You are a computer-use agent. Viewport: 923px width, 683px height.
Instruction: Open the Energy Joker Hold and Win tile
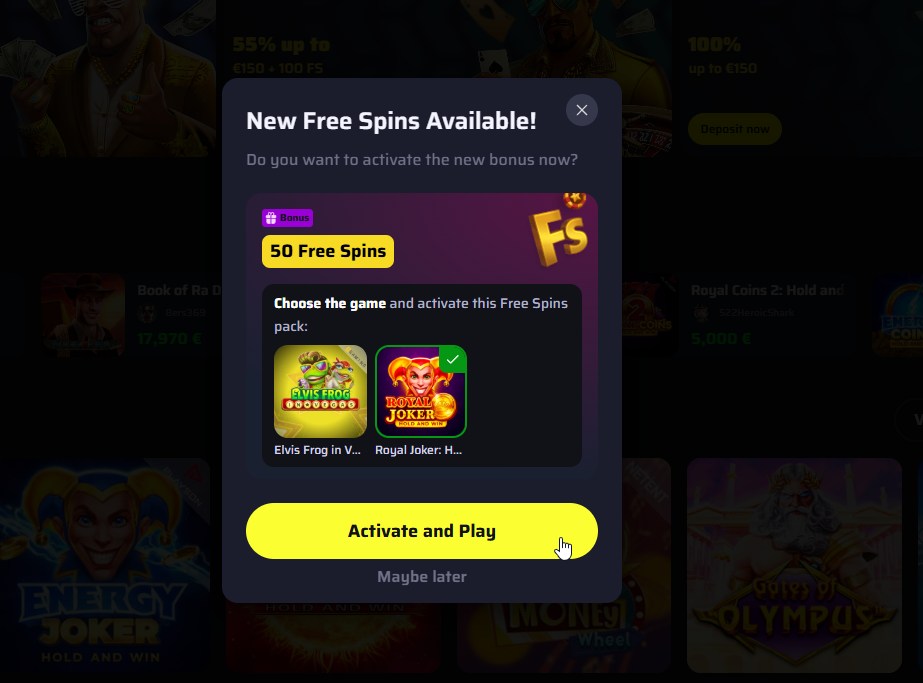pyautogui.click(x=105, y=565)
